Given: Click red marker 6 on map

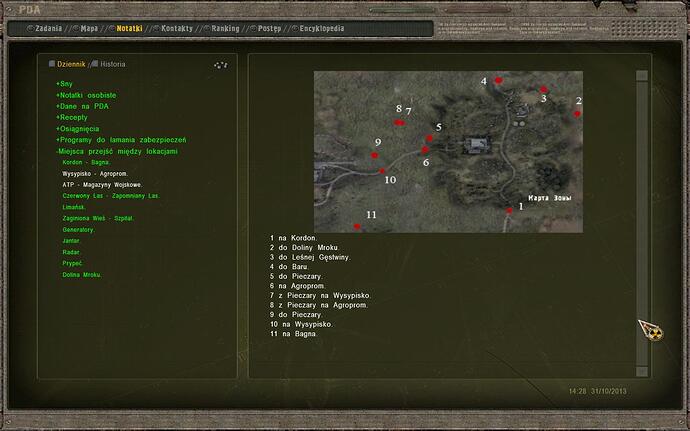Looking at the screenshot, I should click(425, 150).
